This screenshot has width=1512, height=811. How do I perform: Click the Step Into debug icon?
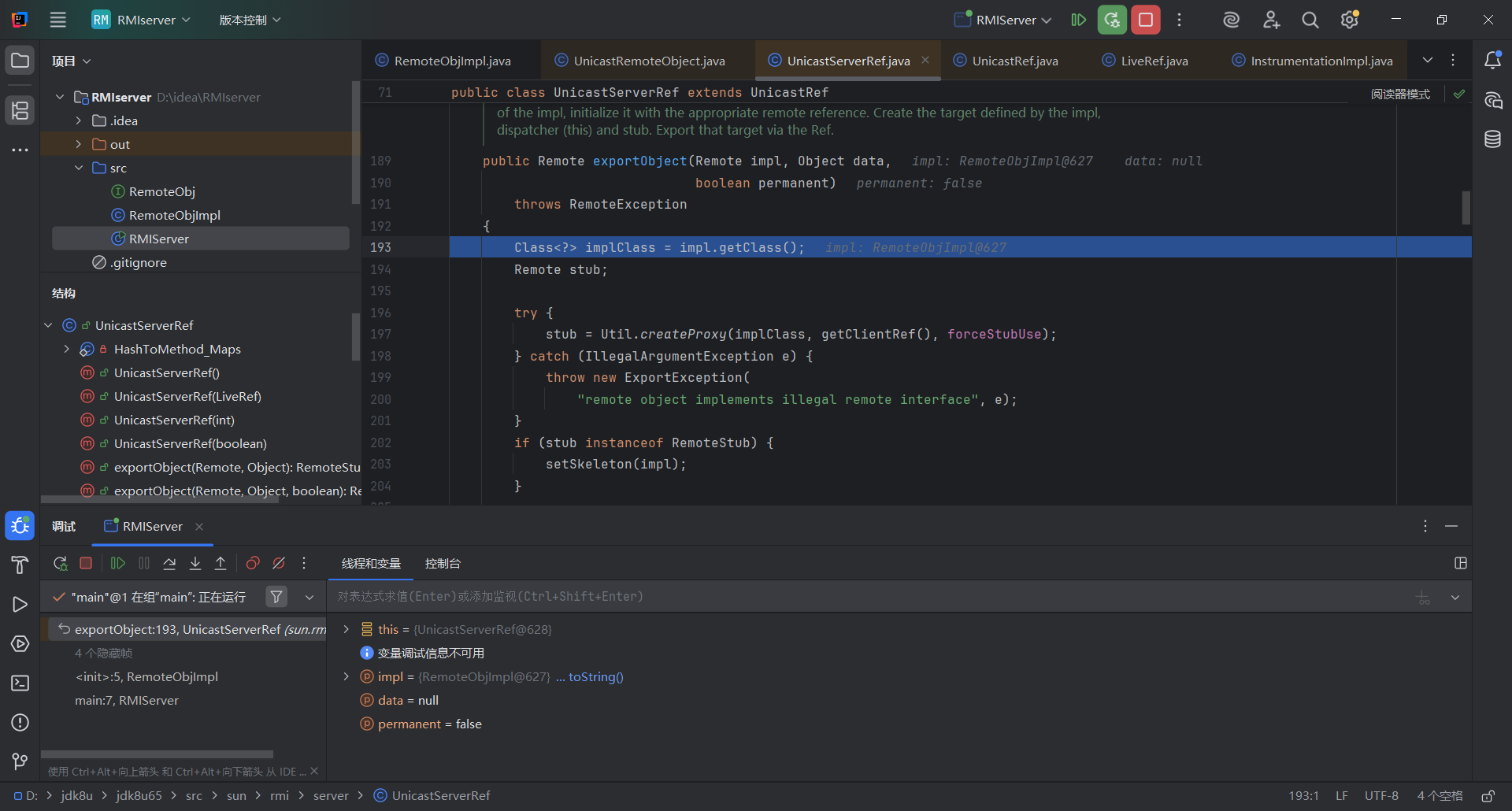[x=195, y=563]
